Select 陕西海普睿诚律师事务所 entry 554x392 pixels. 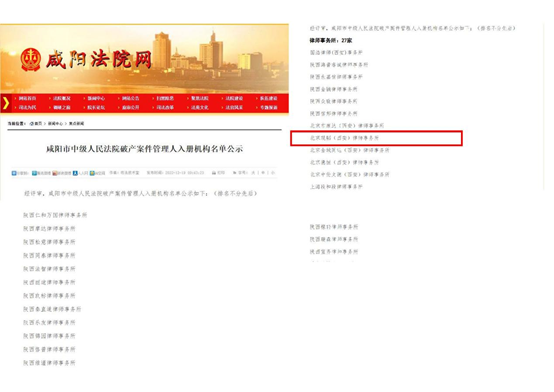[x=339, y=65]
